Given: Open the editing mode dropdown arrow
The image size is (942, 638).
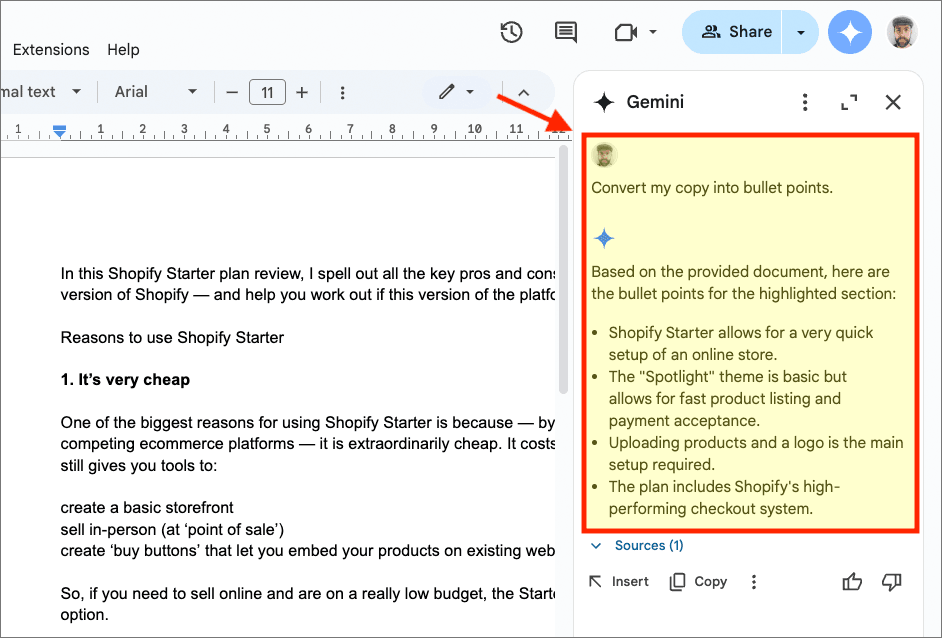Looking at the screenshot, I should [470, 92].
